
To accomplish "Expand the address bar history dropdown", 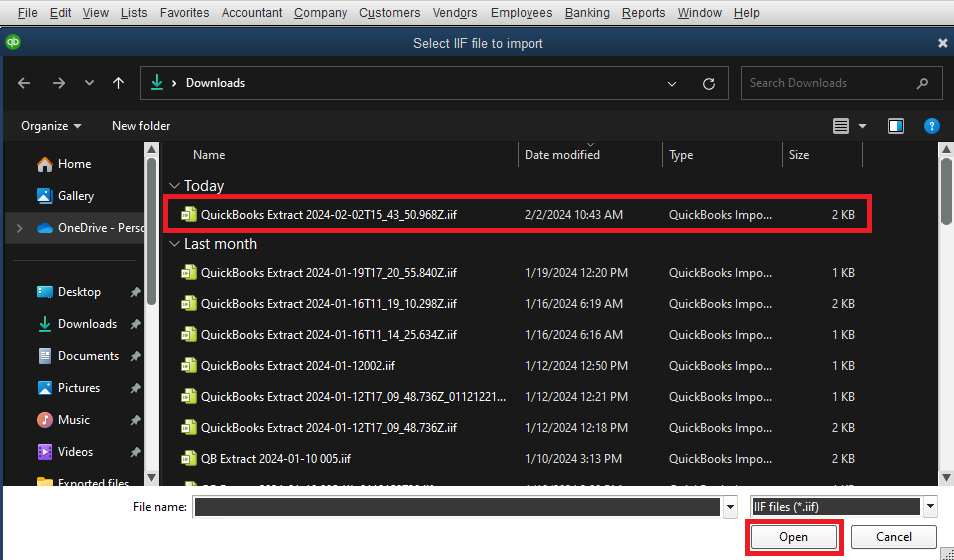I will [x=672, y=83].
